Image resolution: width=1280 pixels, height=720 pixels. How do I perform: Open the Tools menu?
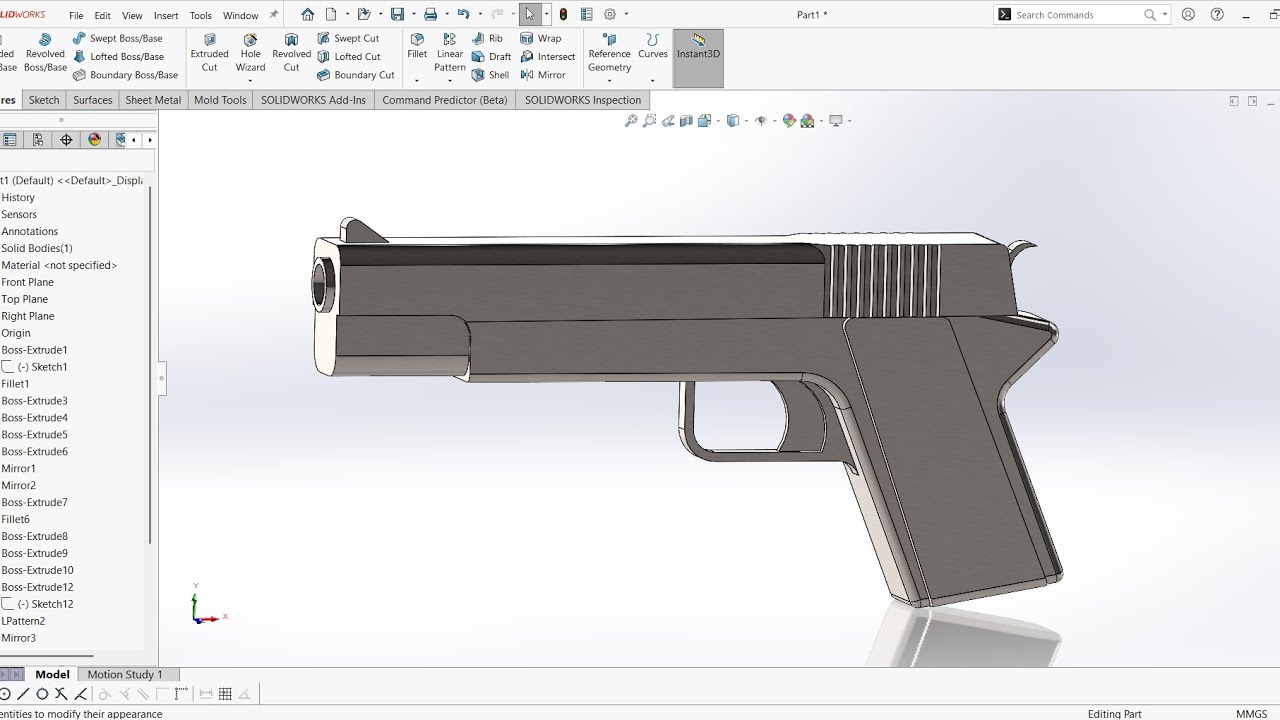[200, 15]
